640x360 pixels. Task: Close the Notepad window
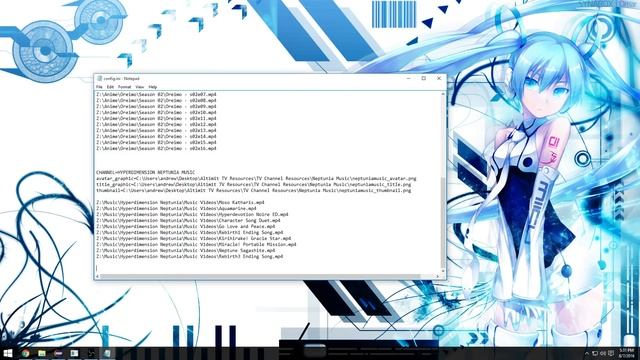(439, 78)
